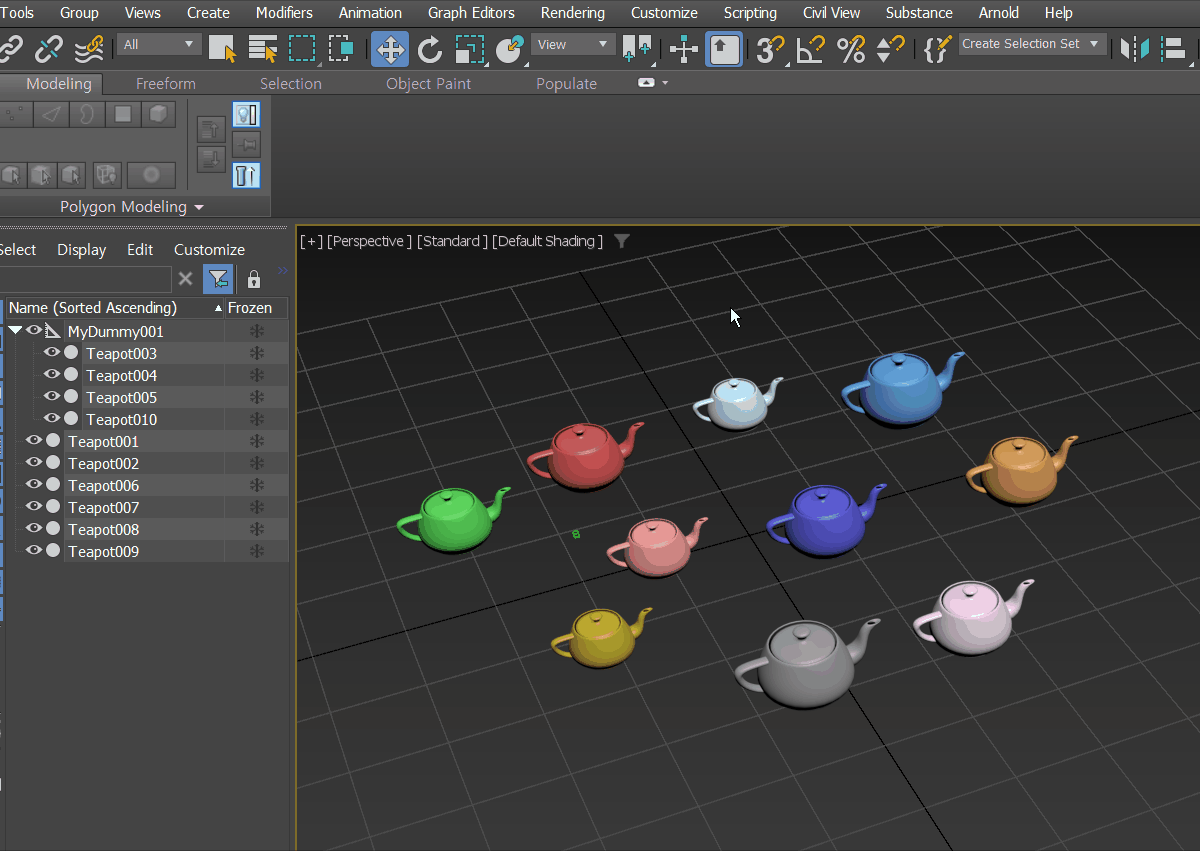
Task: Open the Graph Editors menu
Action: 471,13
